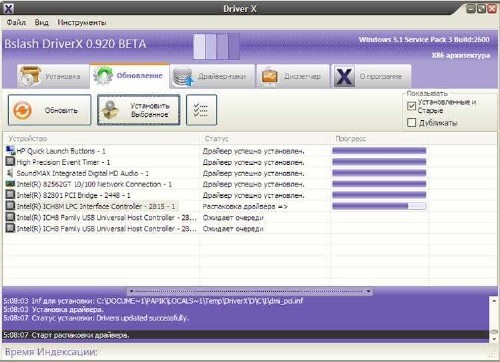The image size is (500, 362).
Task: Click the database Драйвер-паки icon
Action: [183, 76]
